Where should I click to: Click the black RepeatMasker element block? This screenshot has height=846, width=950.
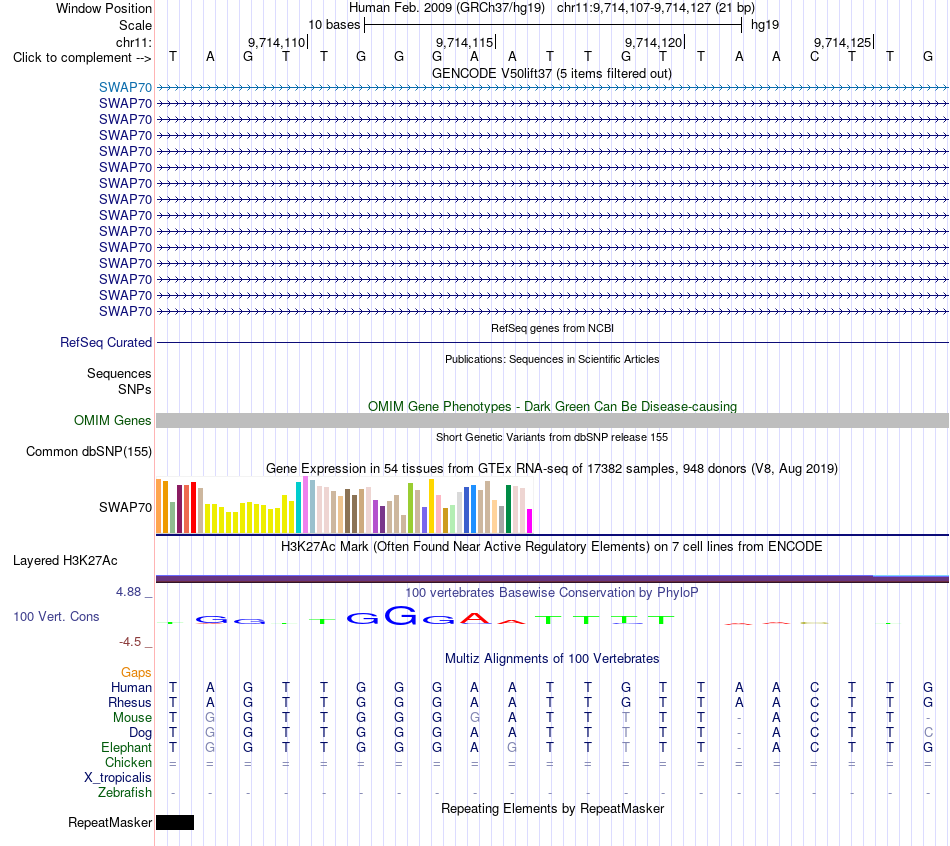pos(175,822)
